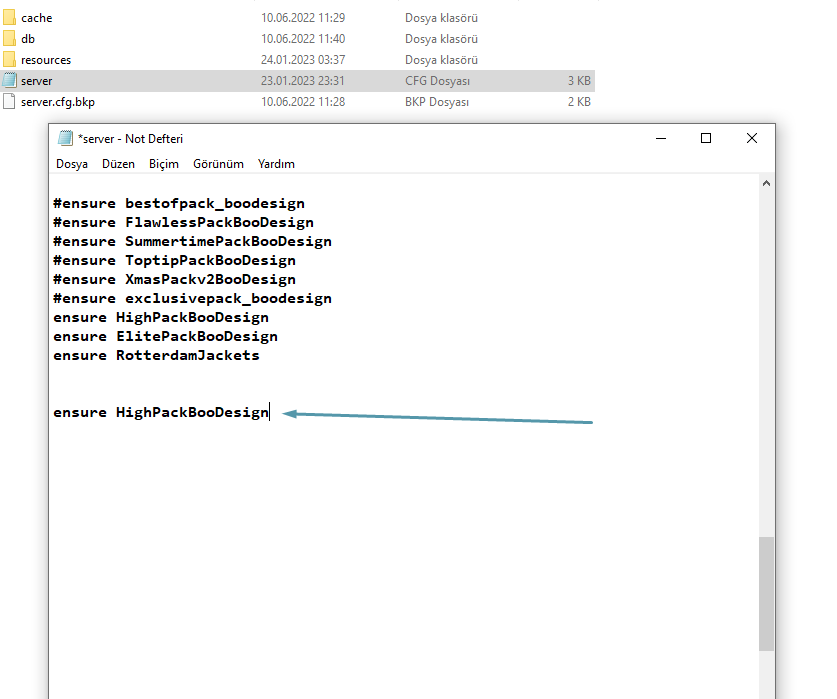Open the Biçim menu

coord(164,164)
